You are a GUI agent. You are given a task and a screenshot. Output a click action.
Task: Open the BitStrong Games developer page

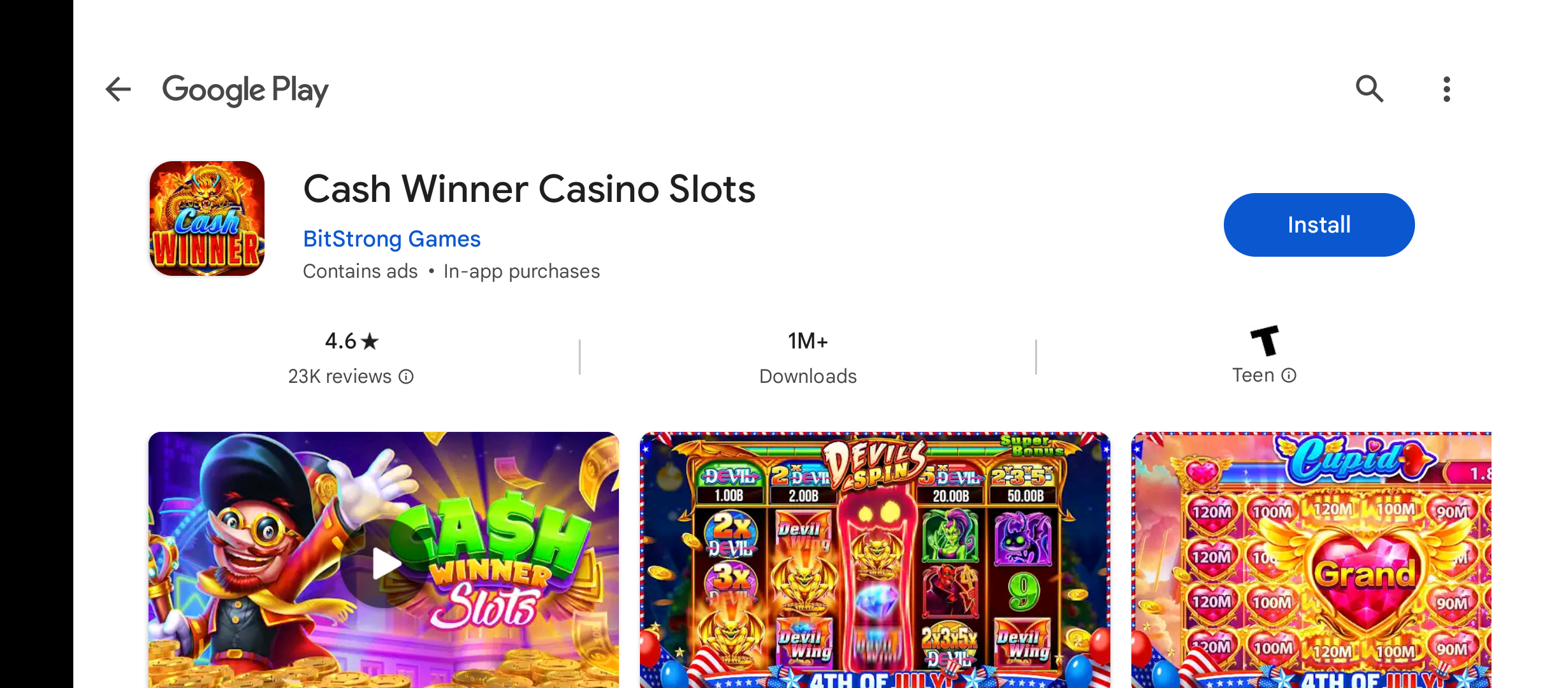click(x=391, y=239)
